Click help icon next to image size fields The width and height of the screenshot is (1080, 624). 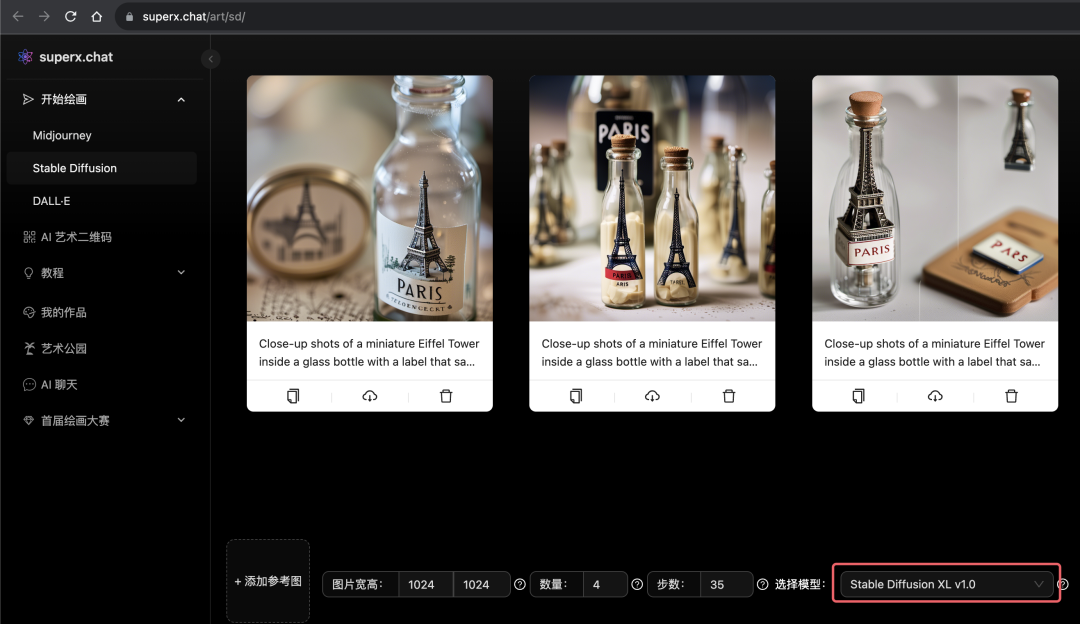pos(520,584)
